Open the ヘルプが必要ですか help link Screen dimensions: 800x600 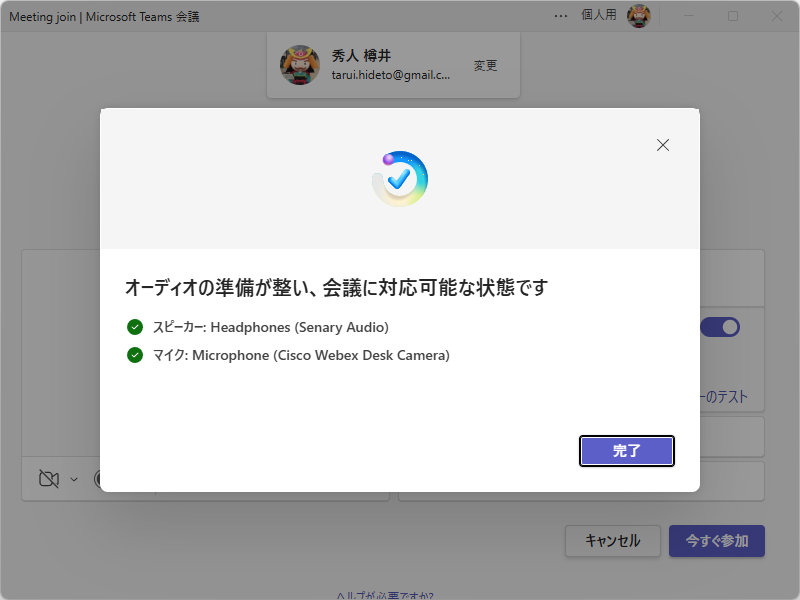coord(385,595)
